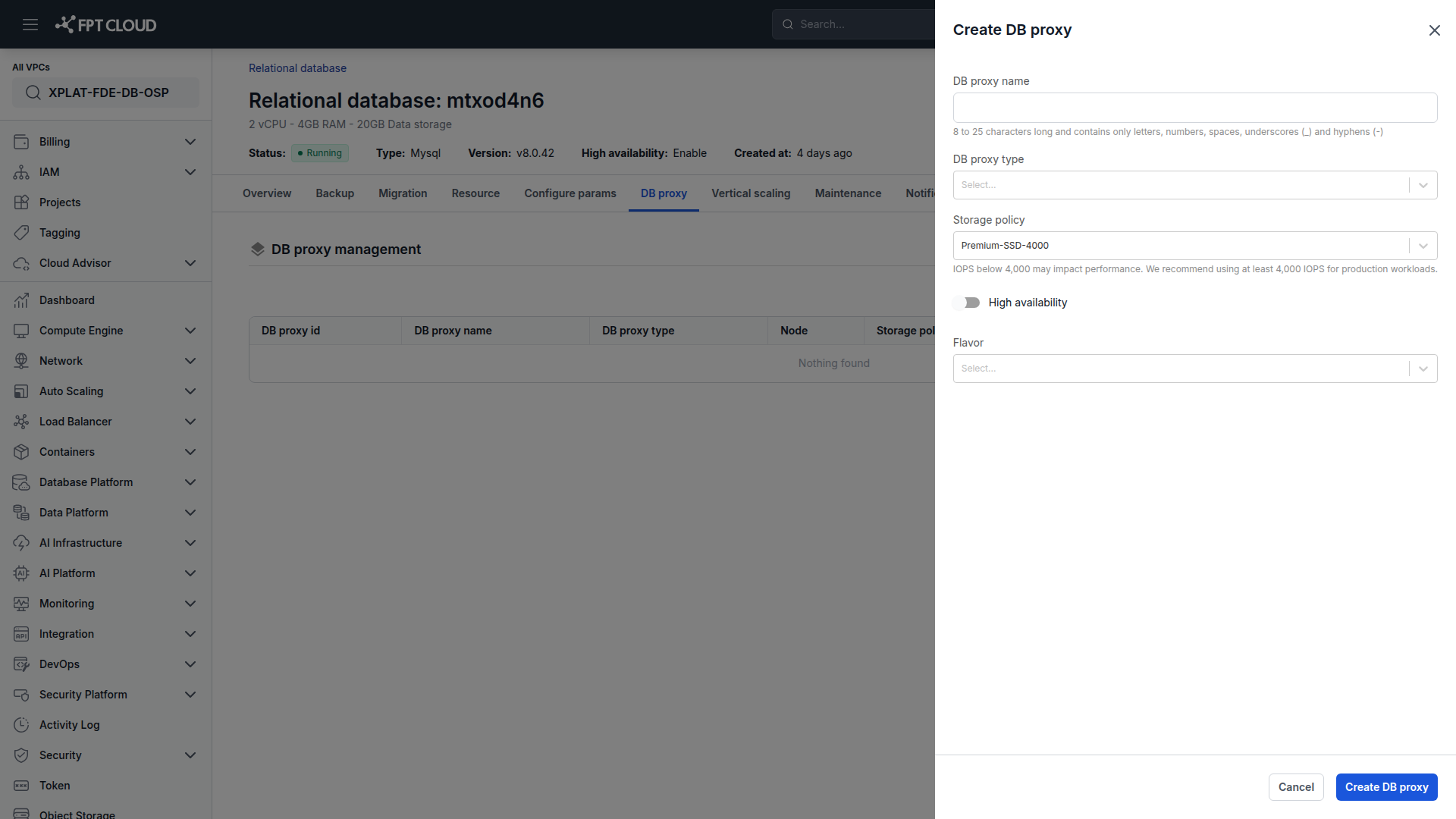
Task: Click the Cancel button
Action: (x=1296, y=787)
